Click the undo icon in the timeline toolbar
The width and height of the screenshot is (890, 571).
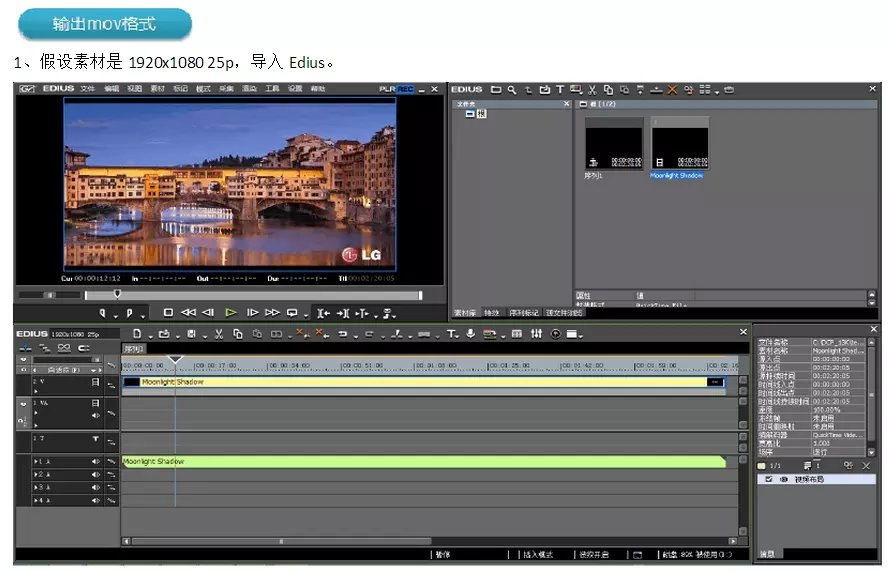pos(343,334)
